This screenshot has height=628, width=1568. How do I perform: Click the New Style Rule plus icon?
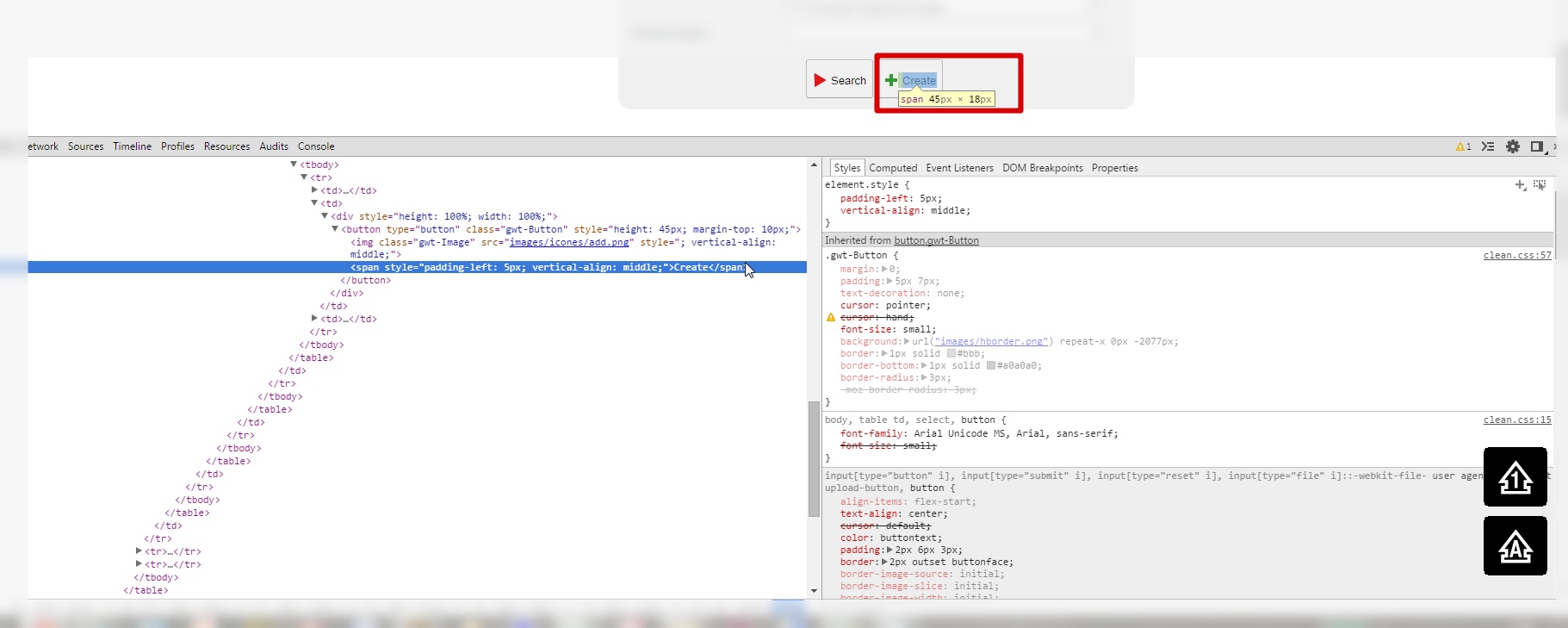(1521, 185)
